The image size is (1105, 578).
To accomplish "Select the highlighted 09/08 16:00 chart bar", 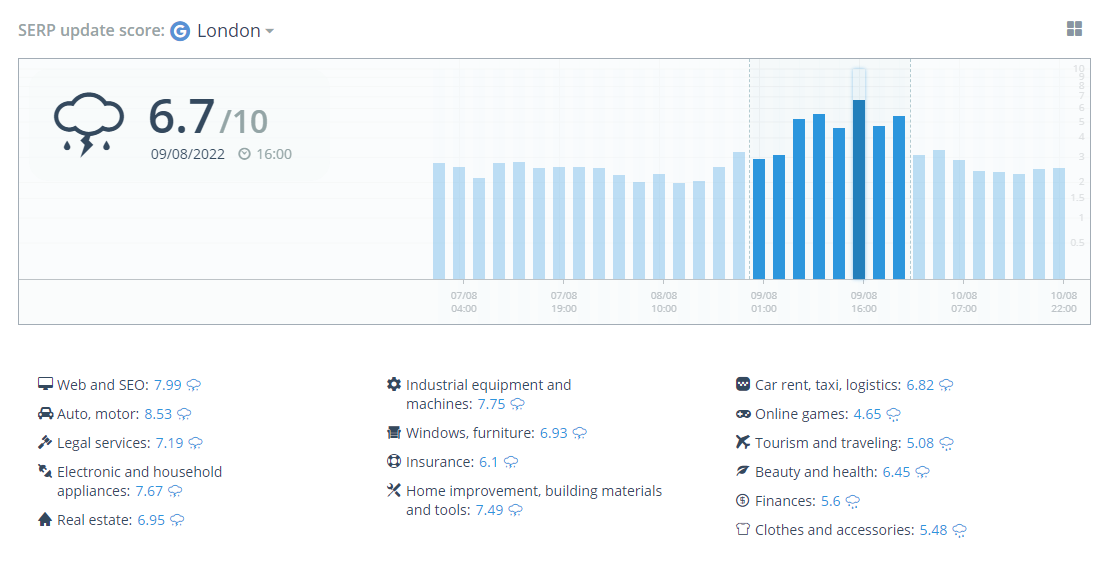I will (859, 190).
